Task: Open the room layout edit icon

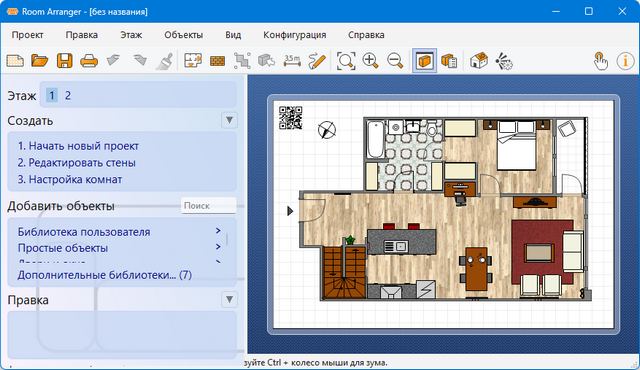Action: (193, 60)
